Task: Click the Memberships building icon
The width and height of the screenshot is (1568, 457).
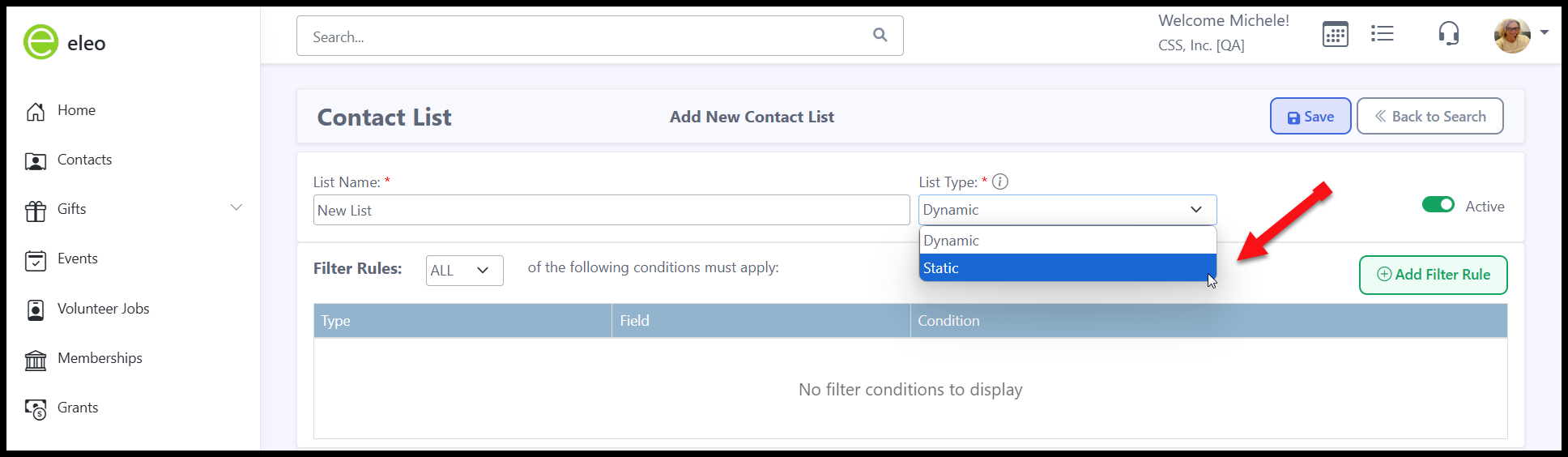Action: pos(36,359)
